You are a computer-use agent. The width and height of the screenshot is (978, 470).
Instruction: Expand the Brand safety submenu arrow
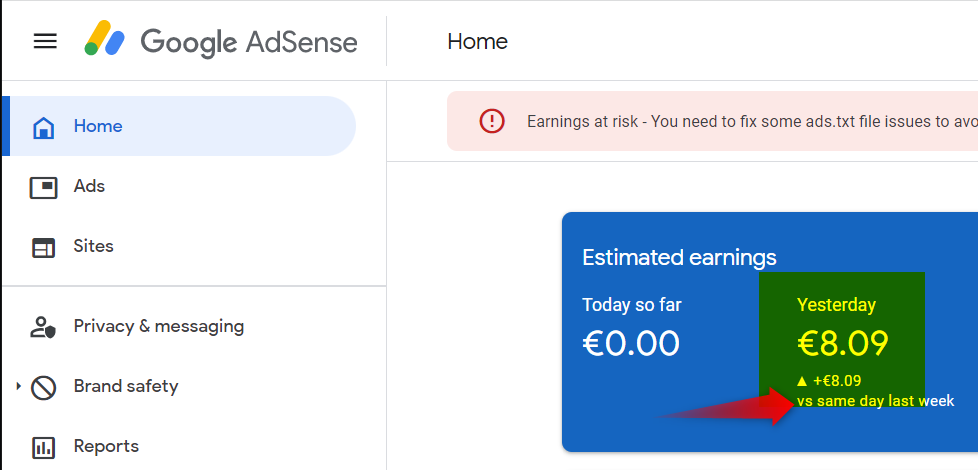[x=18, y=386]
